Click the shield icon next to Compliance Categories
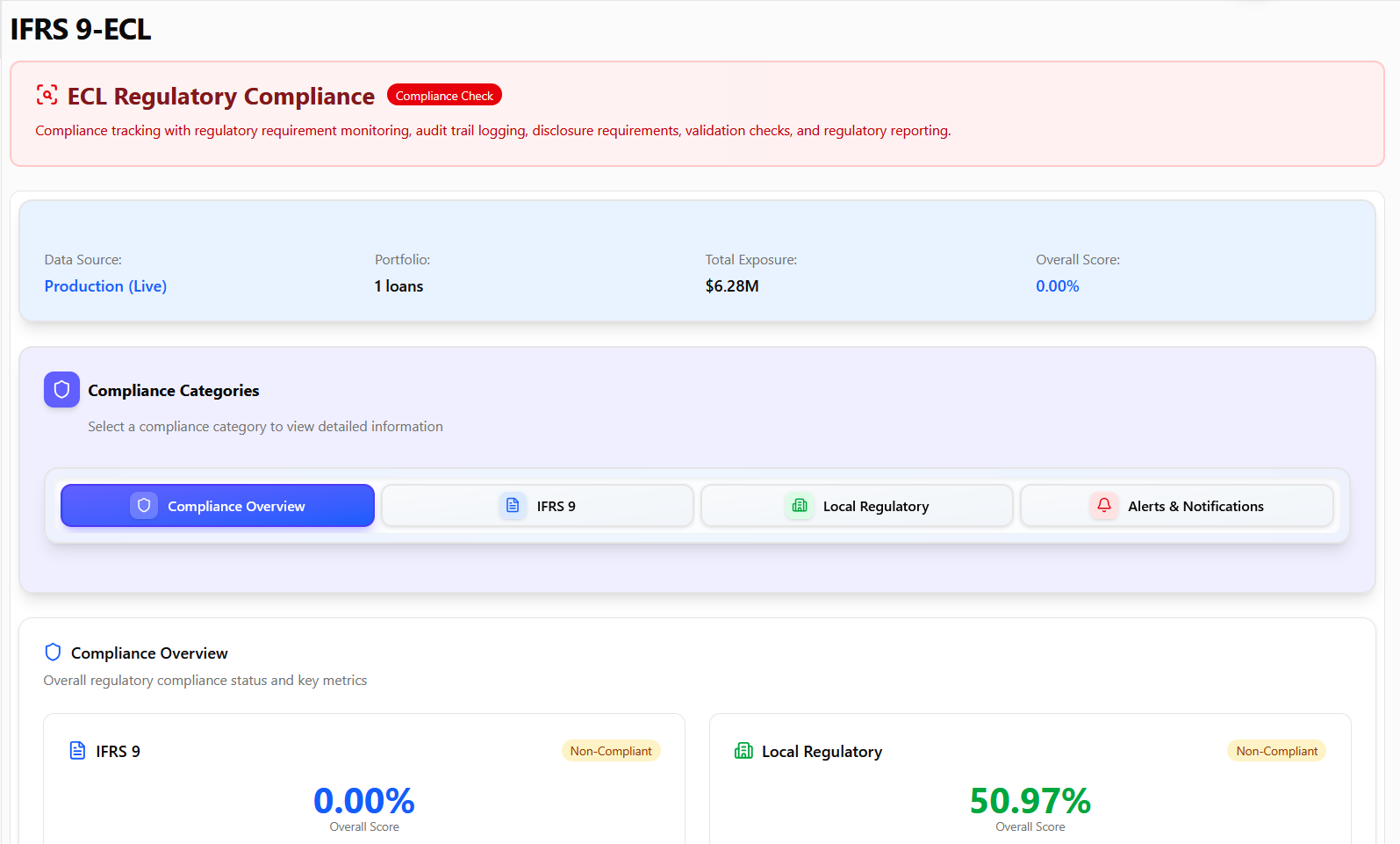The height and width of the screenshot is (844, 1400). 61,390
